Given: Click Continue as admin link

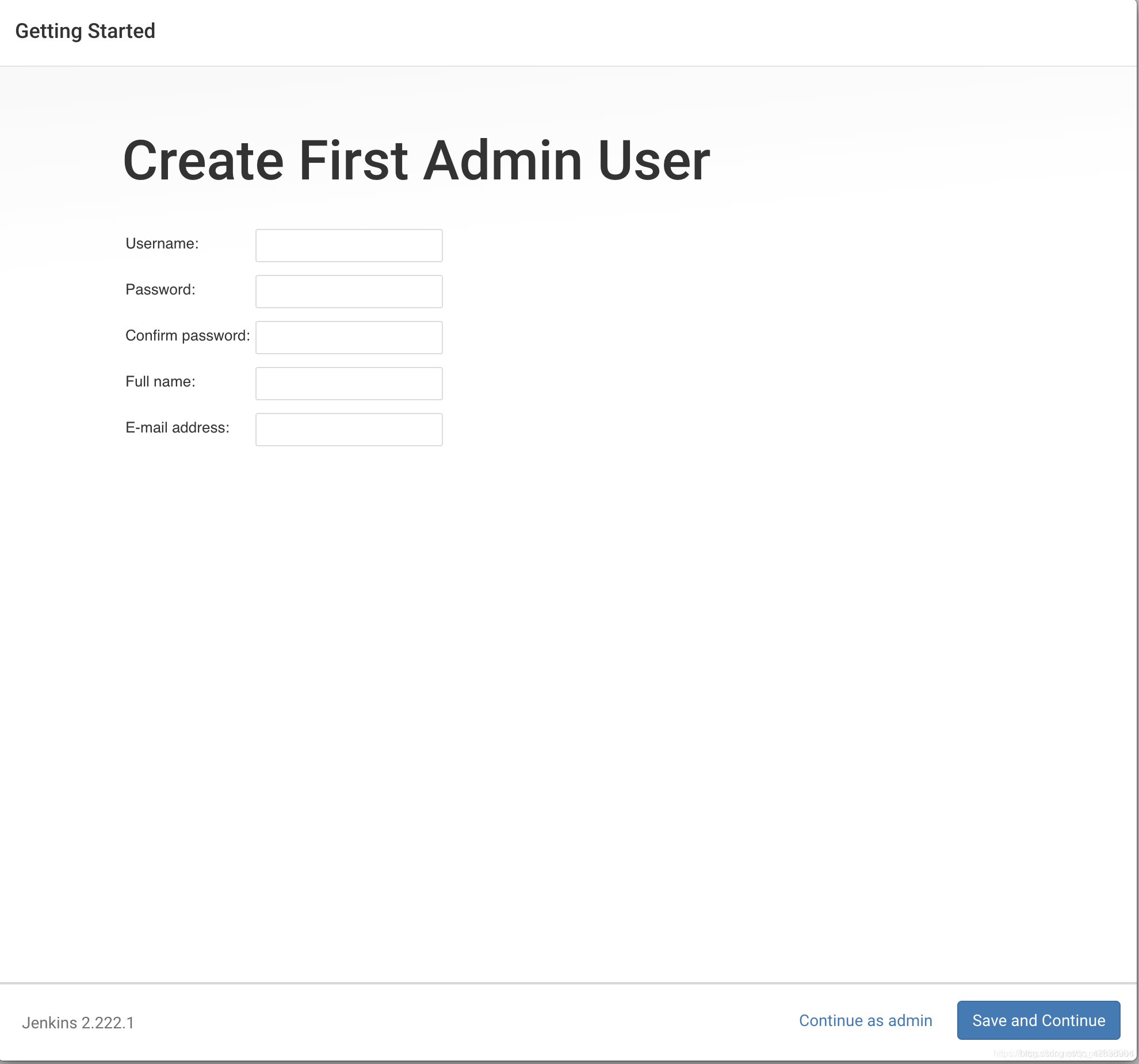Looking at the screenshot, I should click(865, 1019).
